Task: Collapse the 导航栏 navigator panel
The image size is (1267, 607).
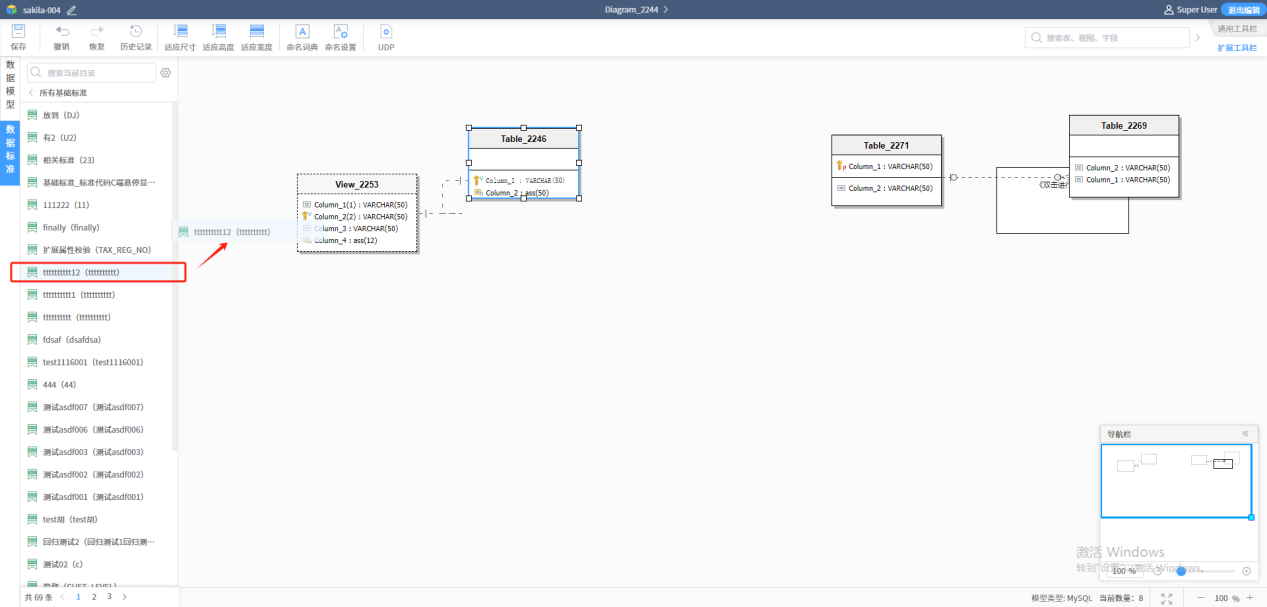Action: coord(1245,434)
